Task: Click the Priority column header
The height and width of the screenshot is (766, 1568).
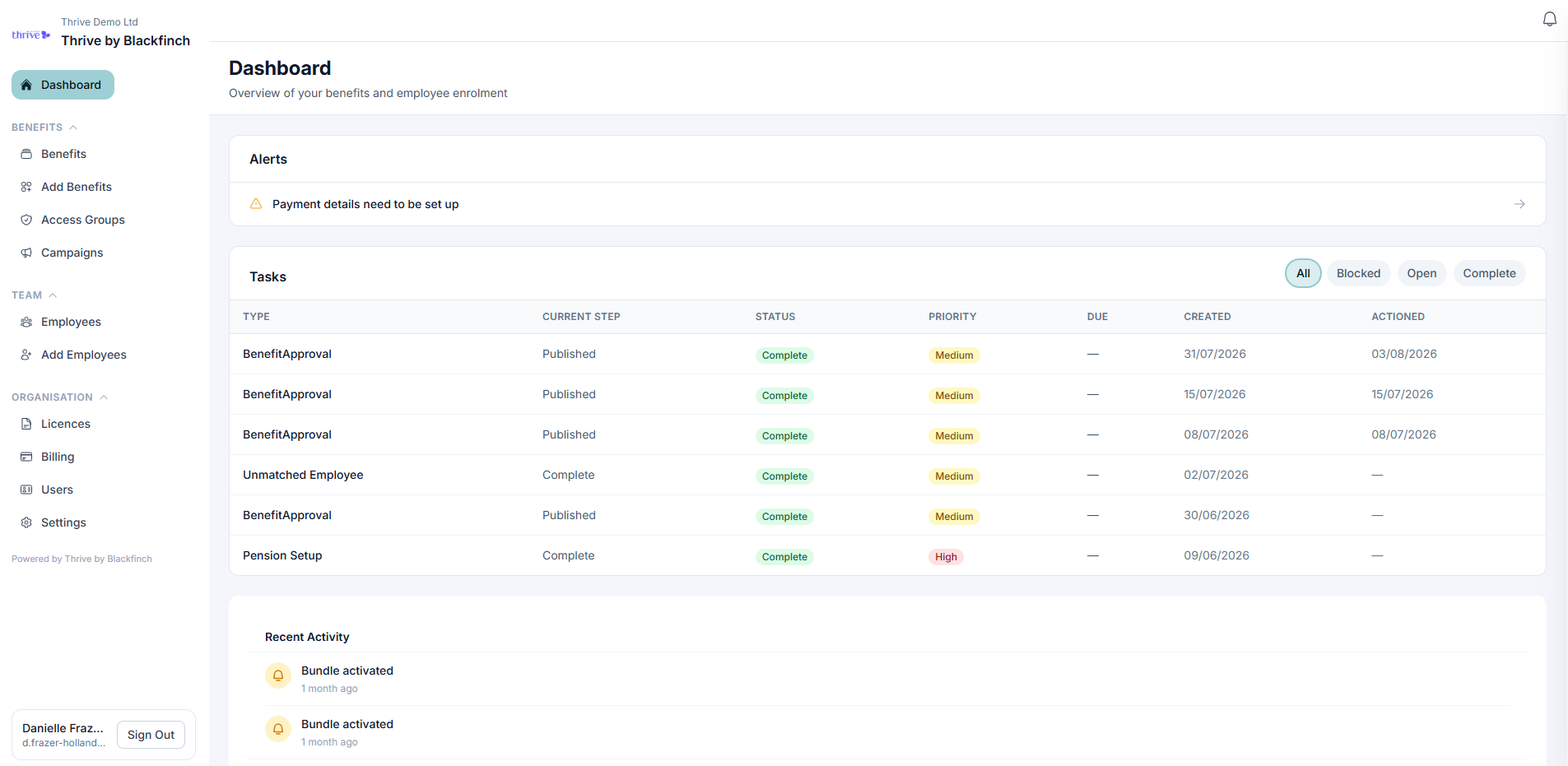Action: click(952, 317)
